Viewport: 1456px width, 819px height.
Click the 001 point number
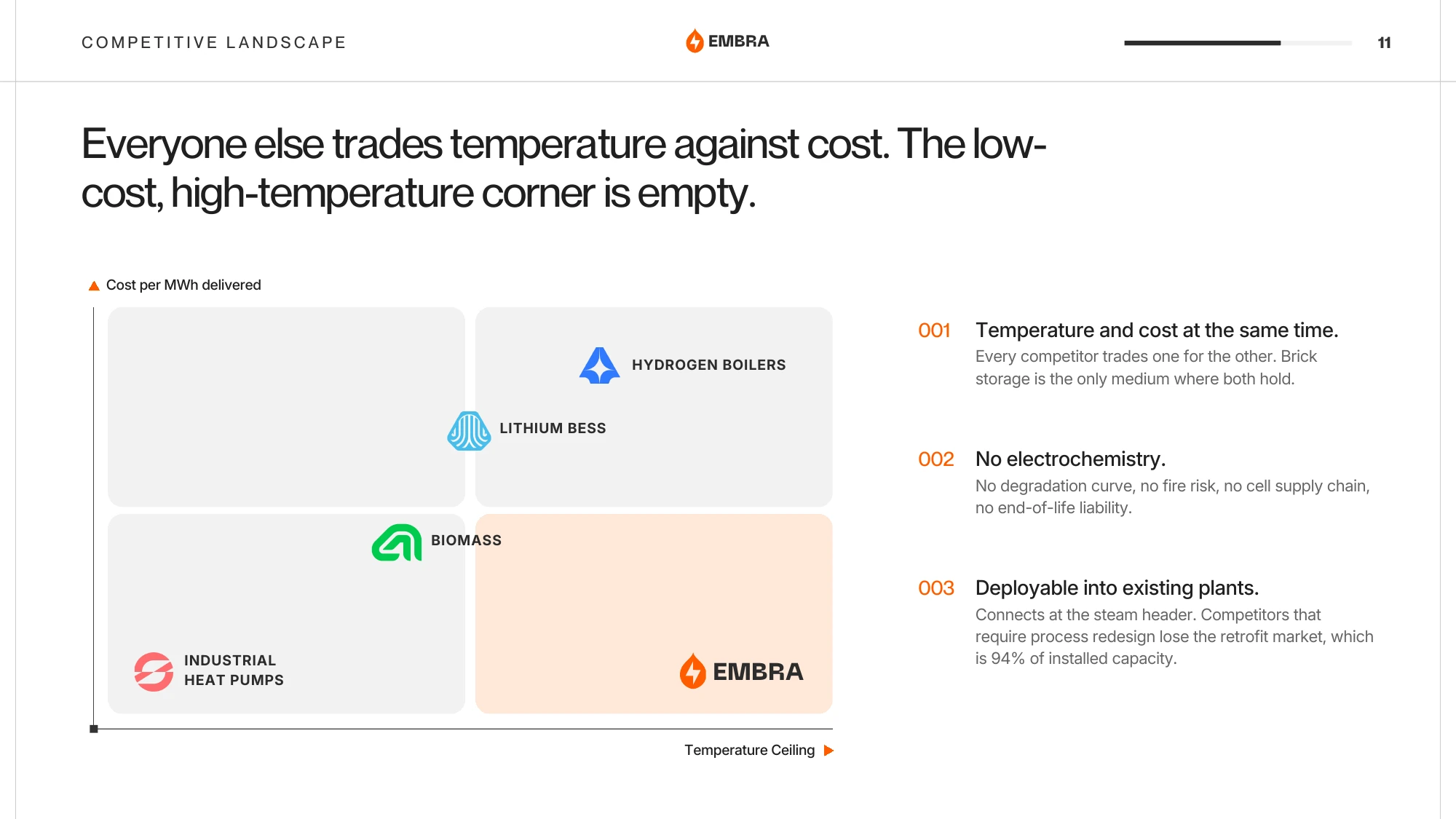(935, 331)
